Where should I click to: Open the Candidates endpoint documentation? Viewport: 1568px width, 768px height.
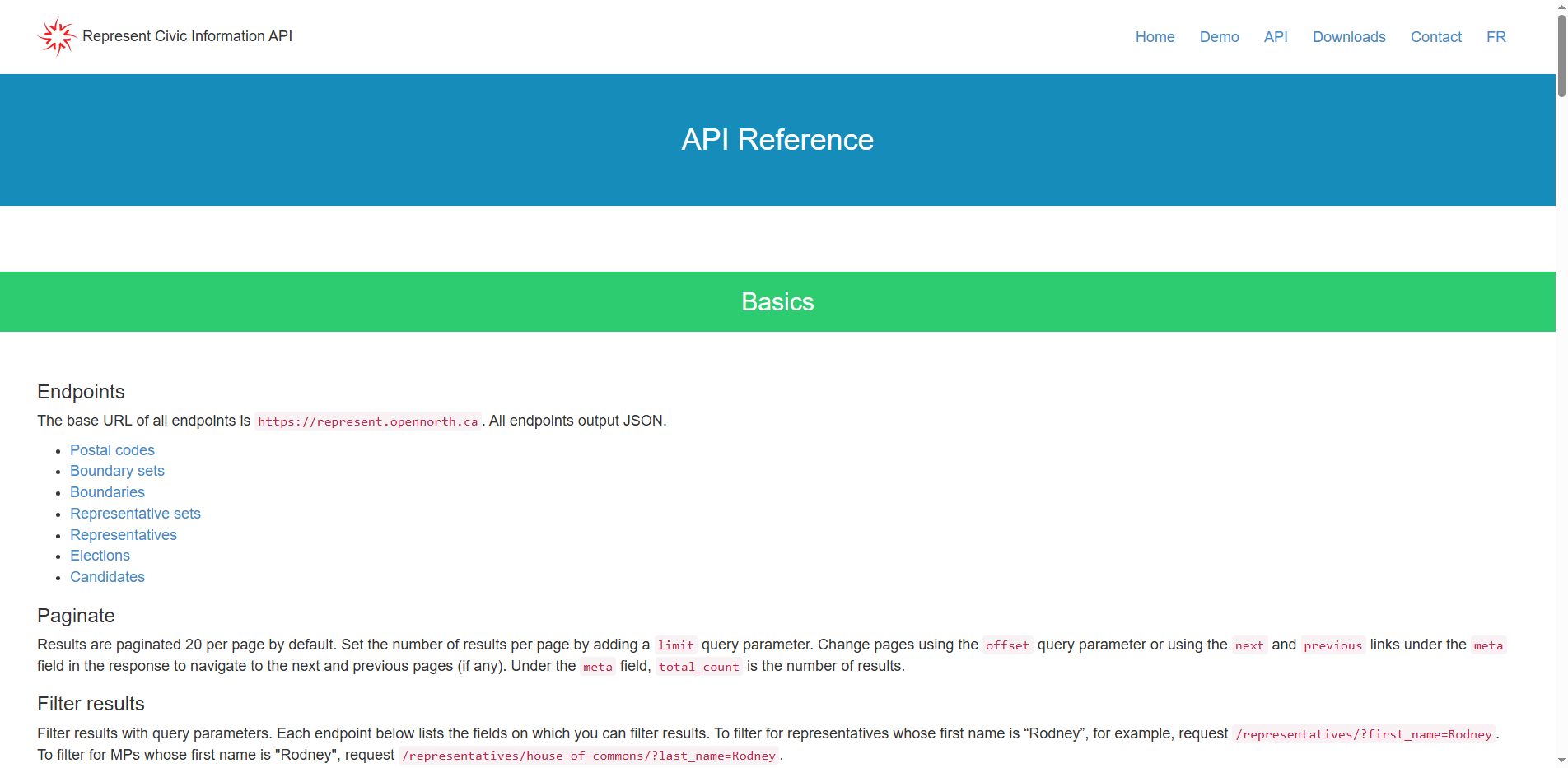tap(107, 577)
